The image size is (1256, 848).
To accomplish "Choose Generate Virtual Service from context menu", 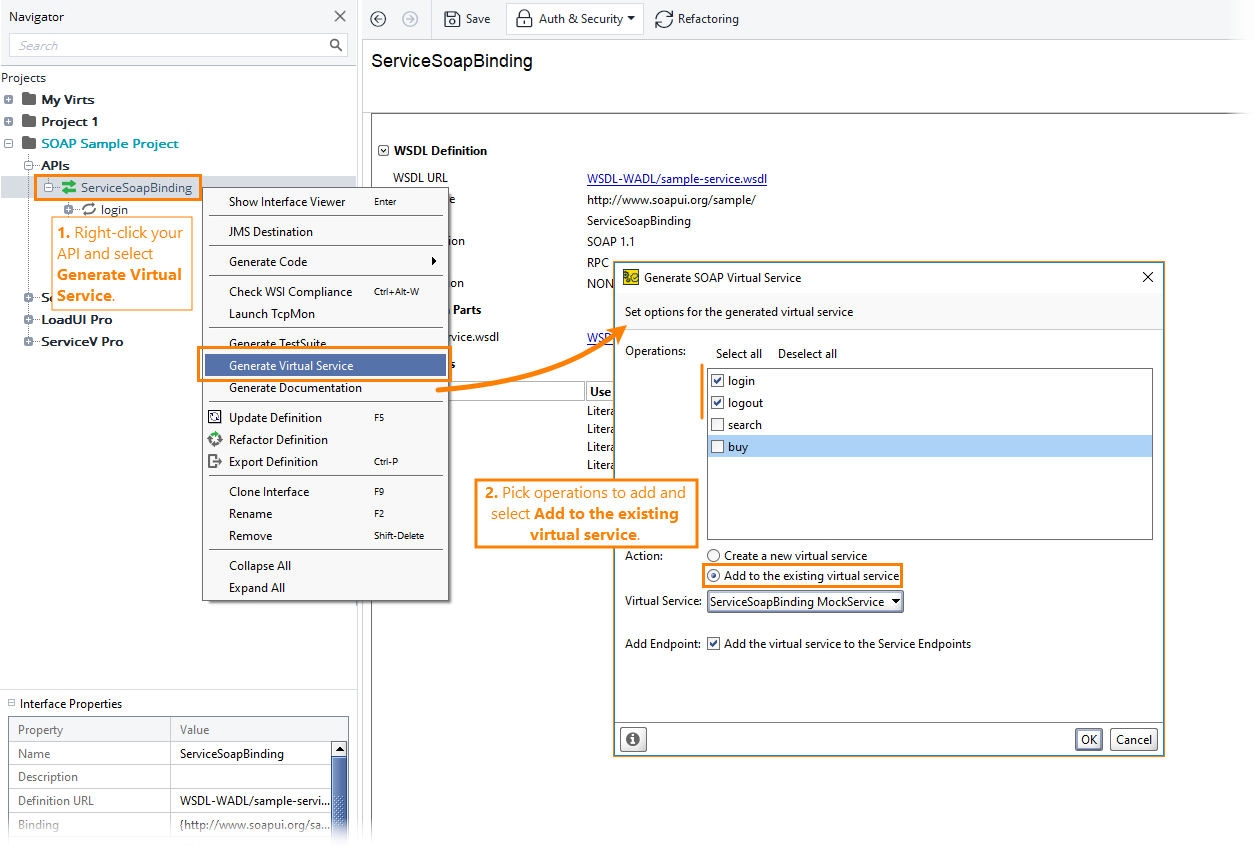I will [325, 365].
